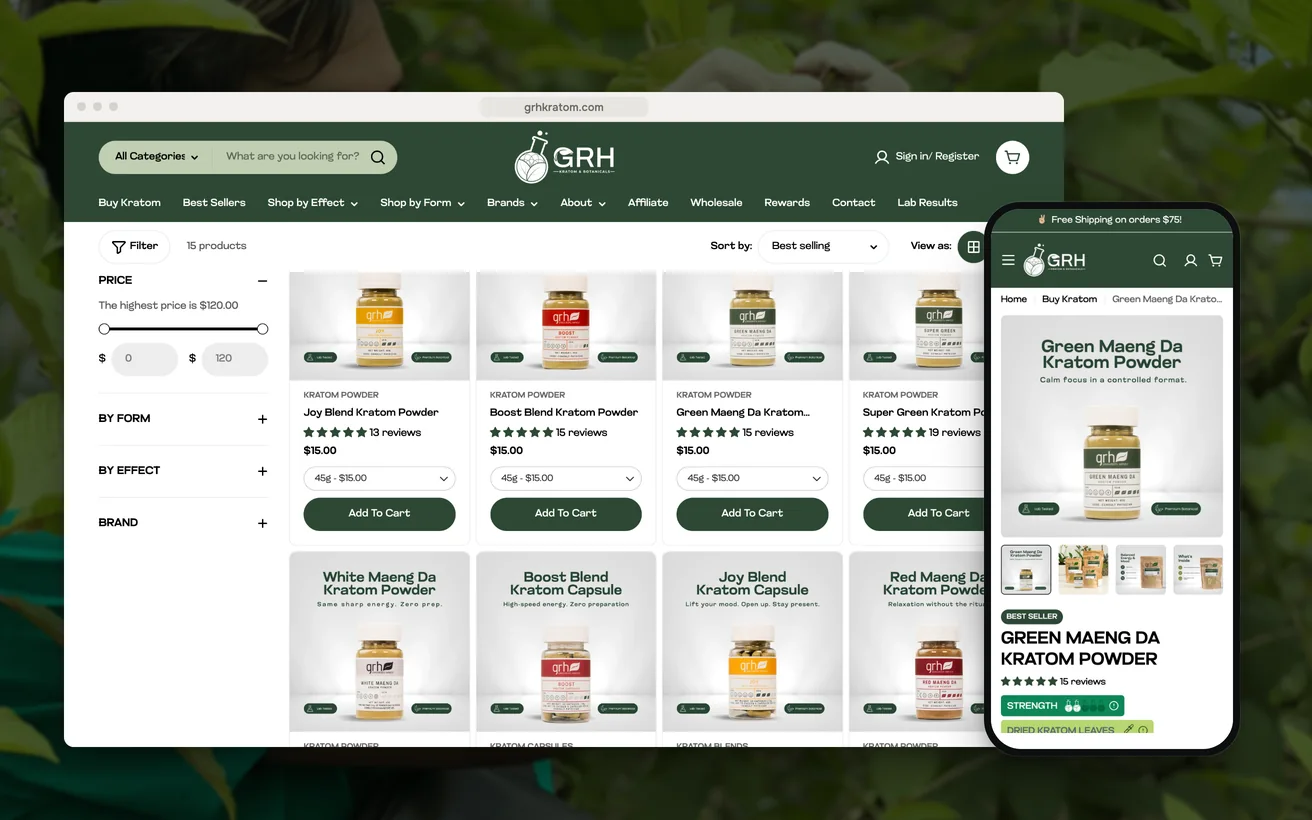Image resolution: width=1312 pixels, height=820 pixels.
Task: Click the What are you looking for search field
Action: 292,157
